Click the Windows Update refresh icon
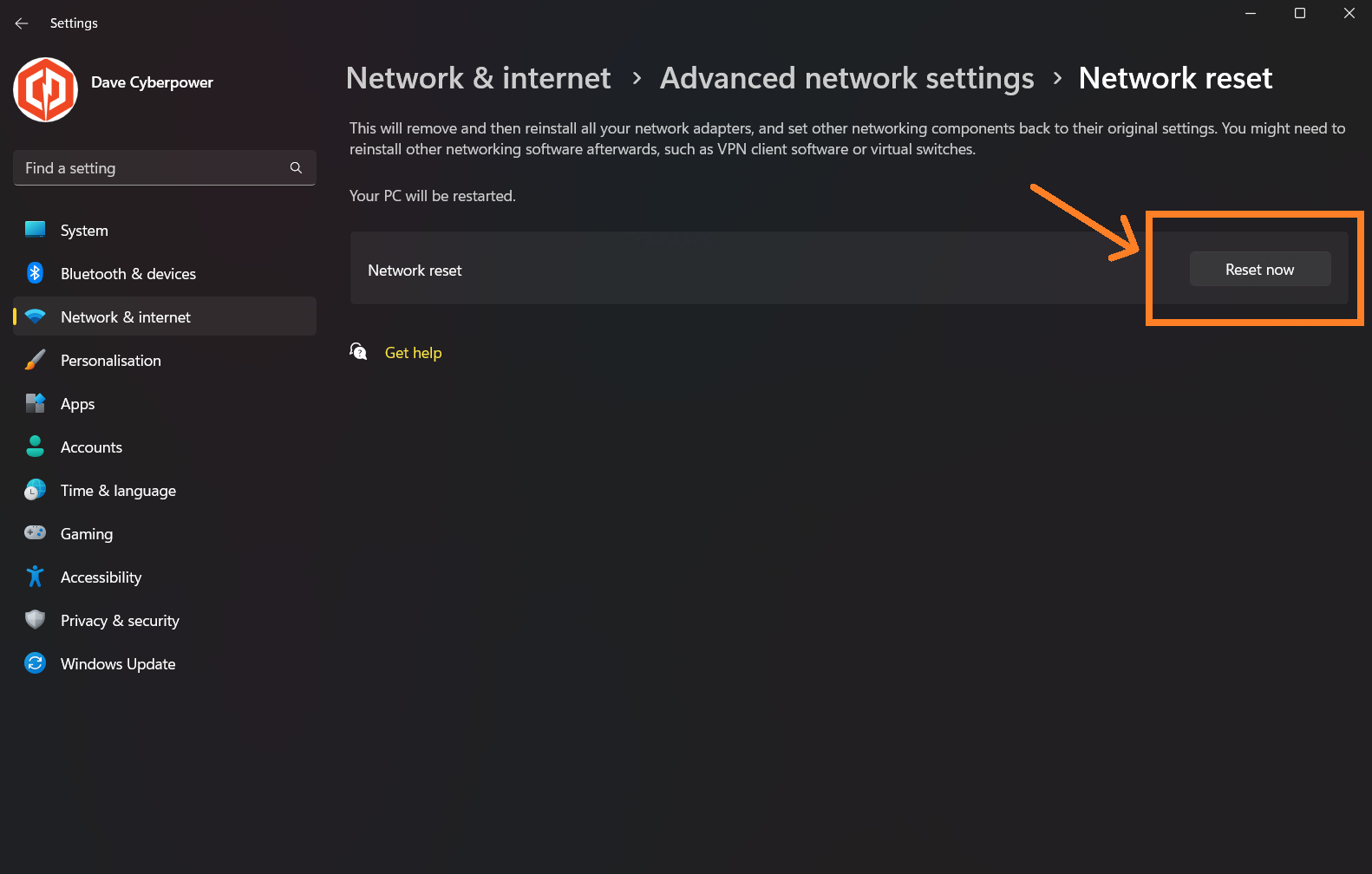 click(35, 663)
